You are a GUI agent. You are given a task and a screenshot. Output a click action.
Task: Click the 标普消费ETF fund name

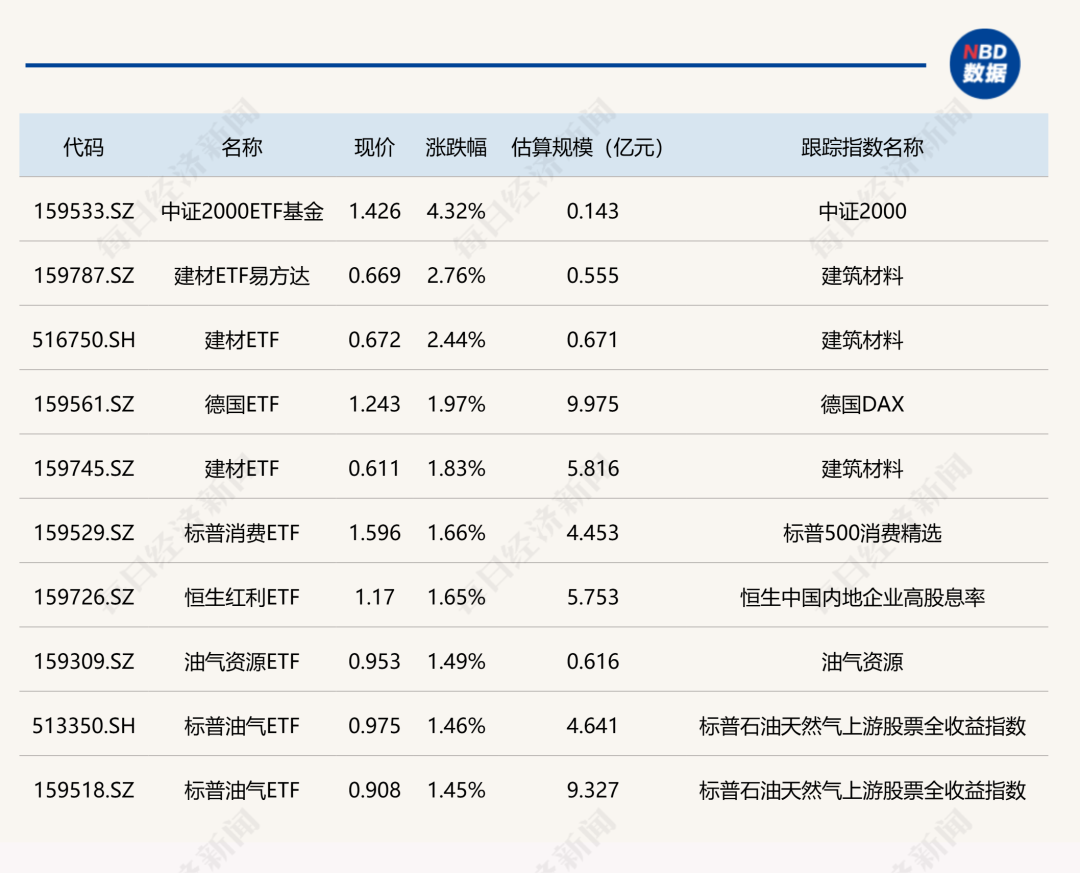242,533
